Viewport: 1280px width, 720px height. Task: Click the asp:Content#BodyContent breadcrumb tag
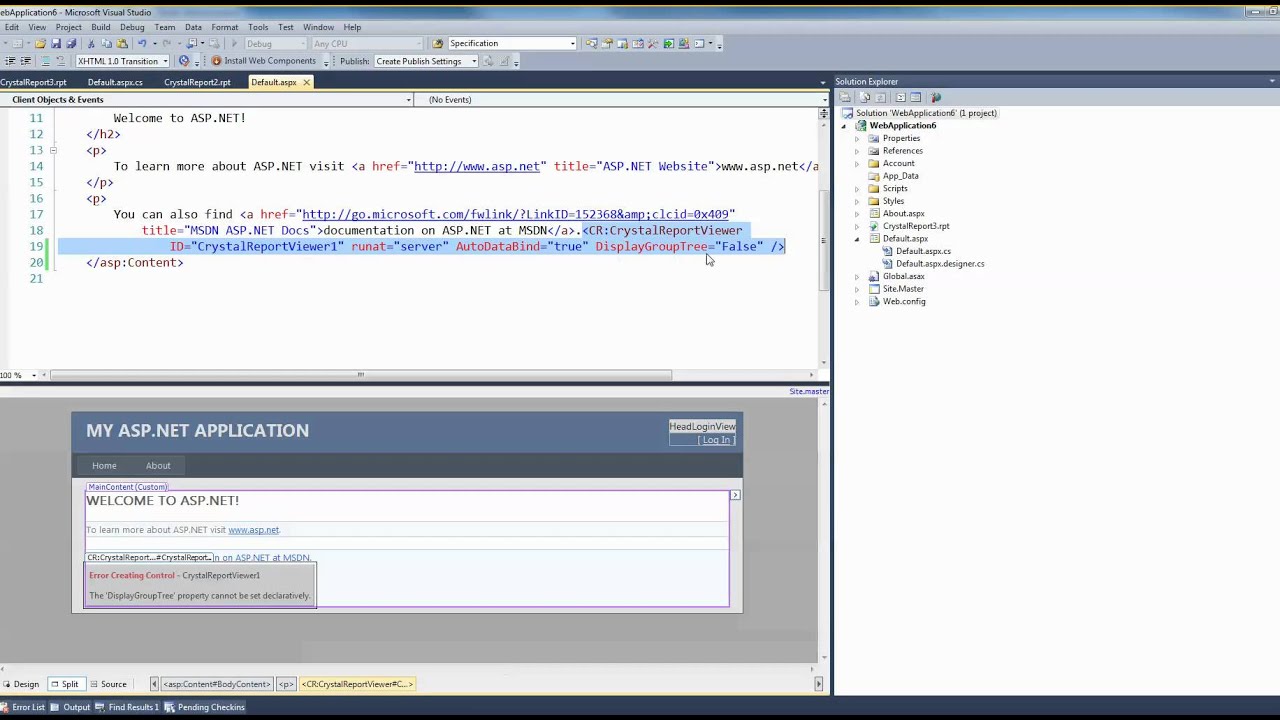point(217,684)
